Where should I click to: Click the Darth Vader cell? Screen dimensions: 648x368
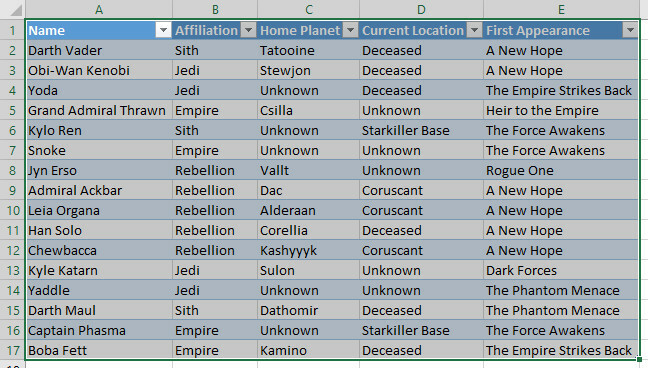(x=99, y=50)
